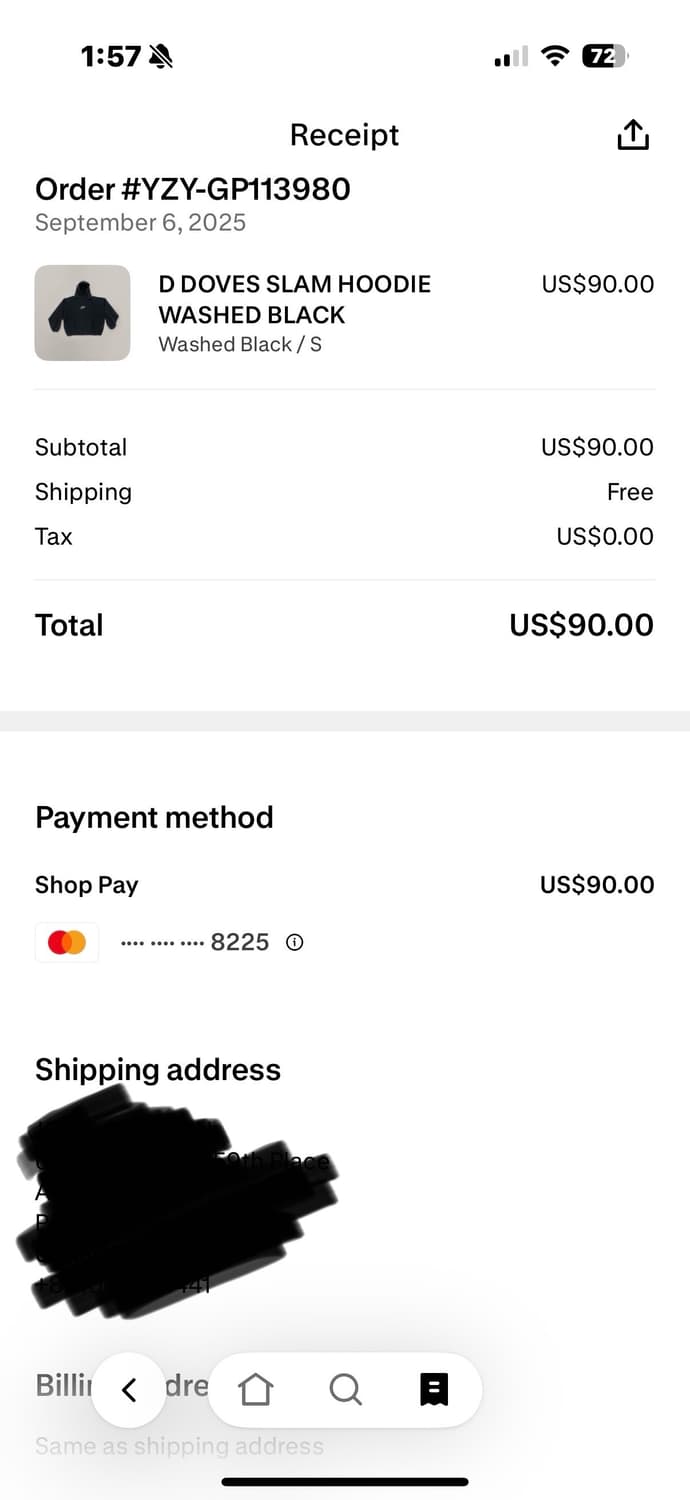
Task: Tap the 1:57 clock in status bar
Action: click(111, 56)
